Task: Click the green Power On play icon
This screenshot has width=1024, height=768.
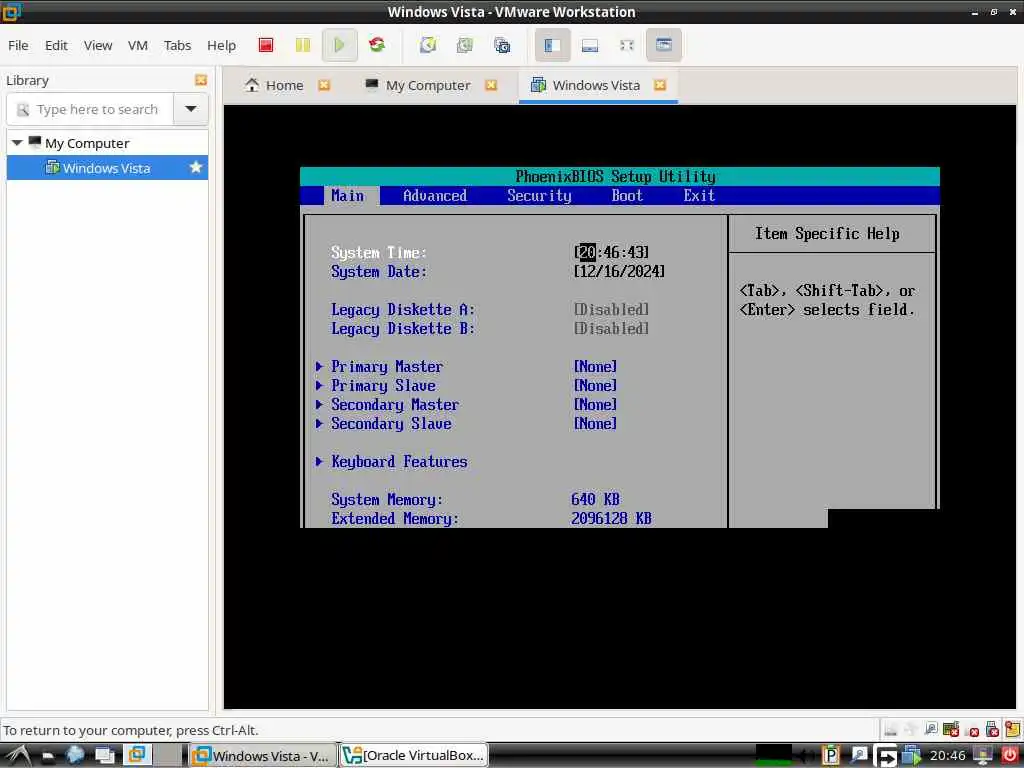Action: pyautogui.click(x=339, y=45)
